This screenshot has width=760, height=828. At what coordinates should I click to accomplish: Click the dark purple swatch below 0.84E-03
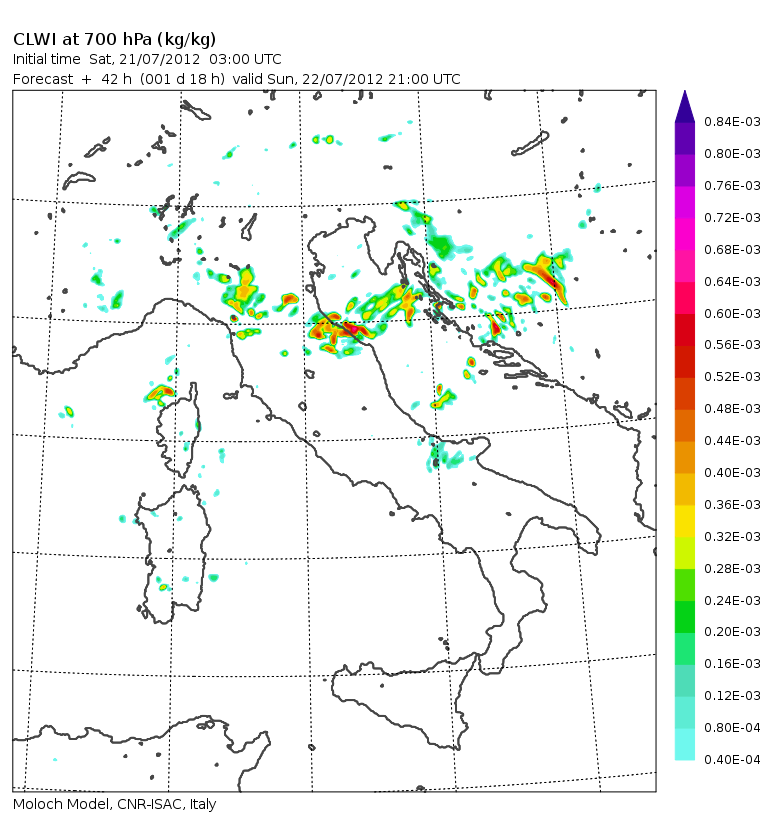[684, 138]
